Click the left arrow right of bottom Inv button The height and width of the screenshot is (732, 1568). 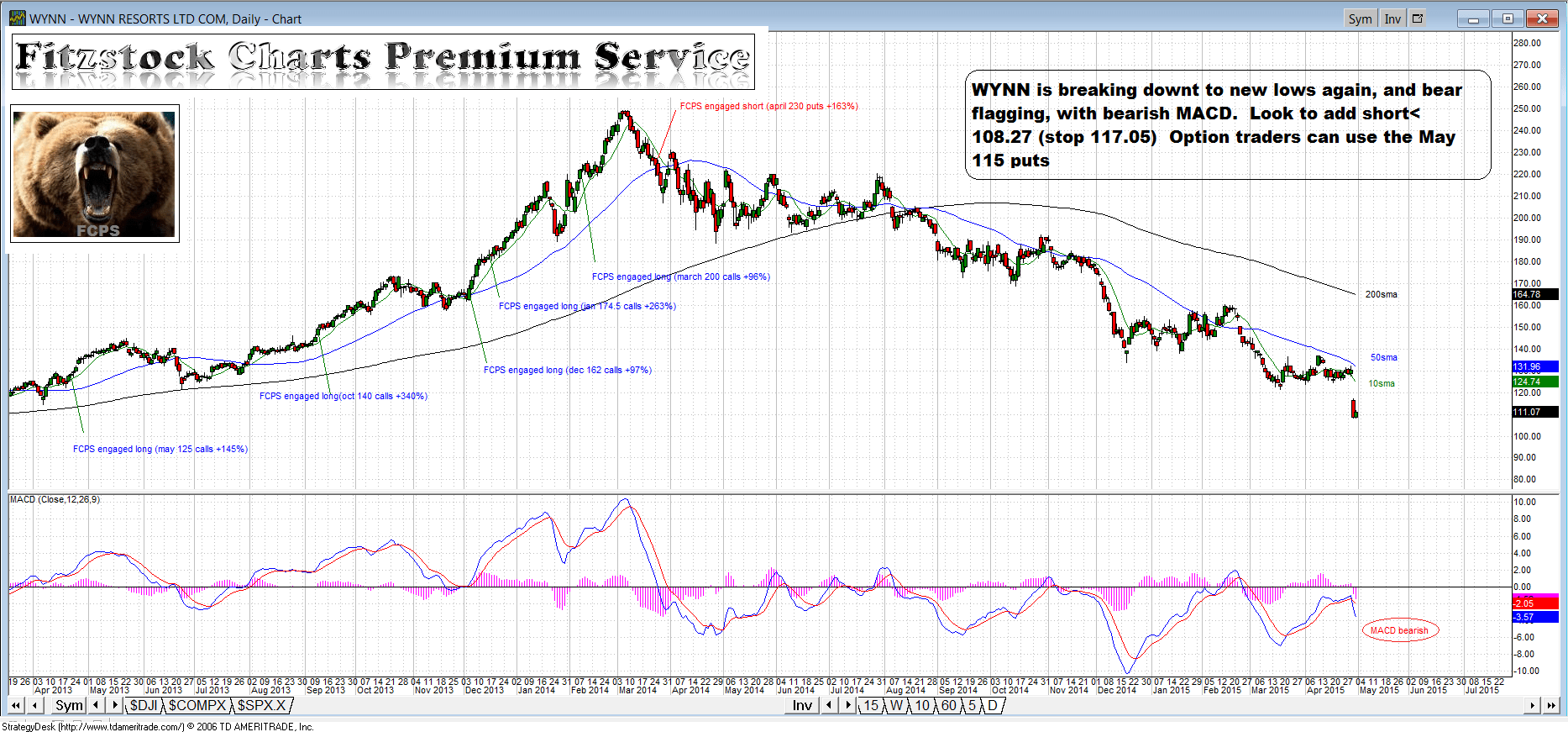[830, 706]
